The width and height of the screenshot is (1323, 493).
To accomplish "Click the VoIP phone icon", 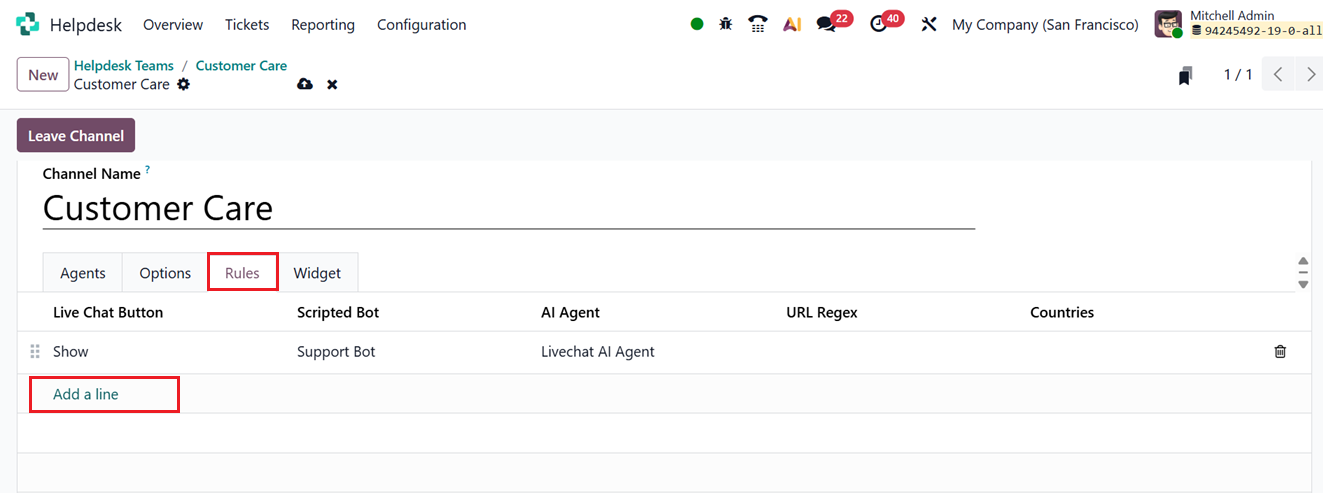I will 758,24.
